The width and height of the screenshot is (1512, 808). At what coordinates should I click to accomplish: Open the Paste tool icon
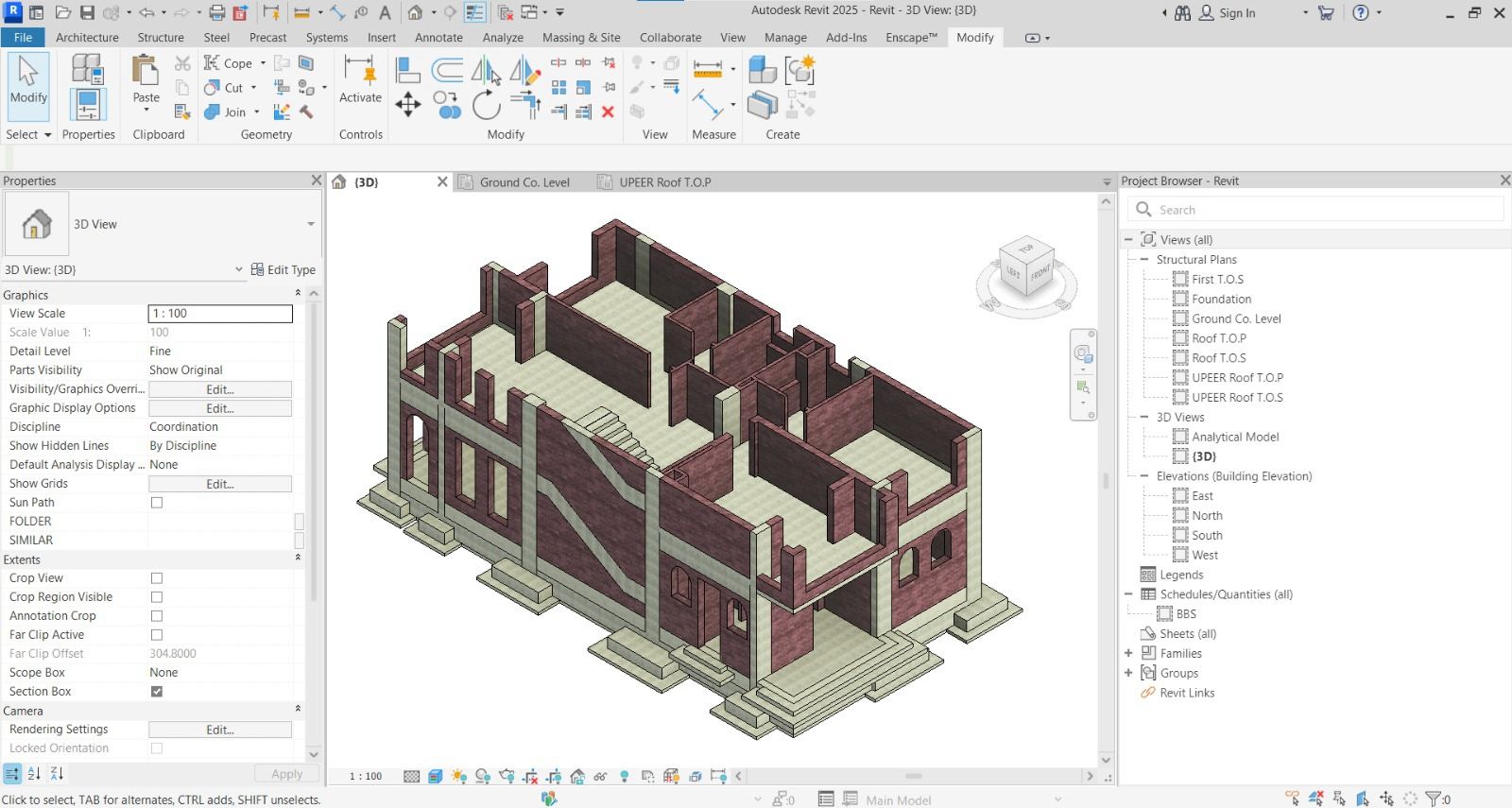pos(145,70)
